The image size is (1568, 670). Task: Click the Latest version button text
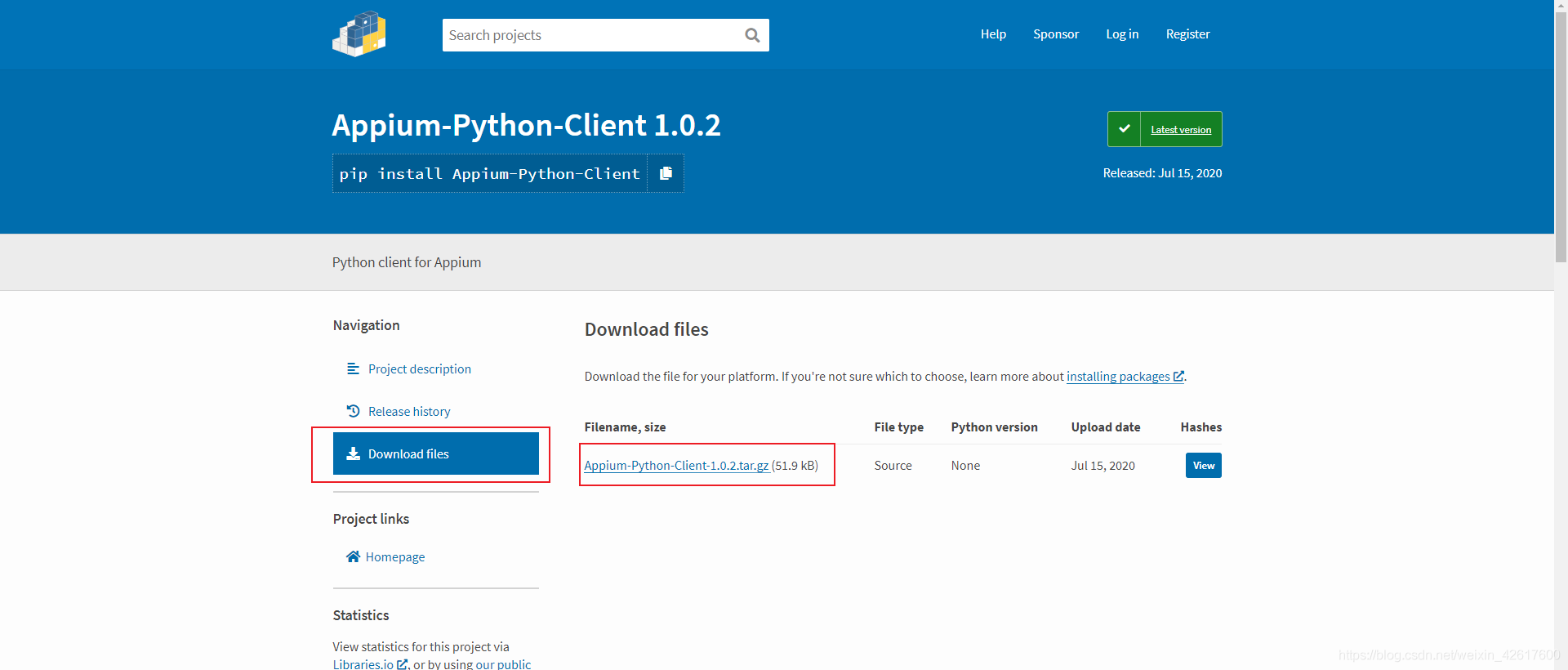pyautogui.click(x=1181, y=130)
